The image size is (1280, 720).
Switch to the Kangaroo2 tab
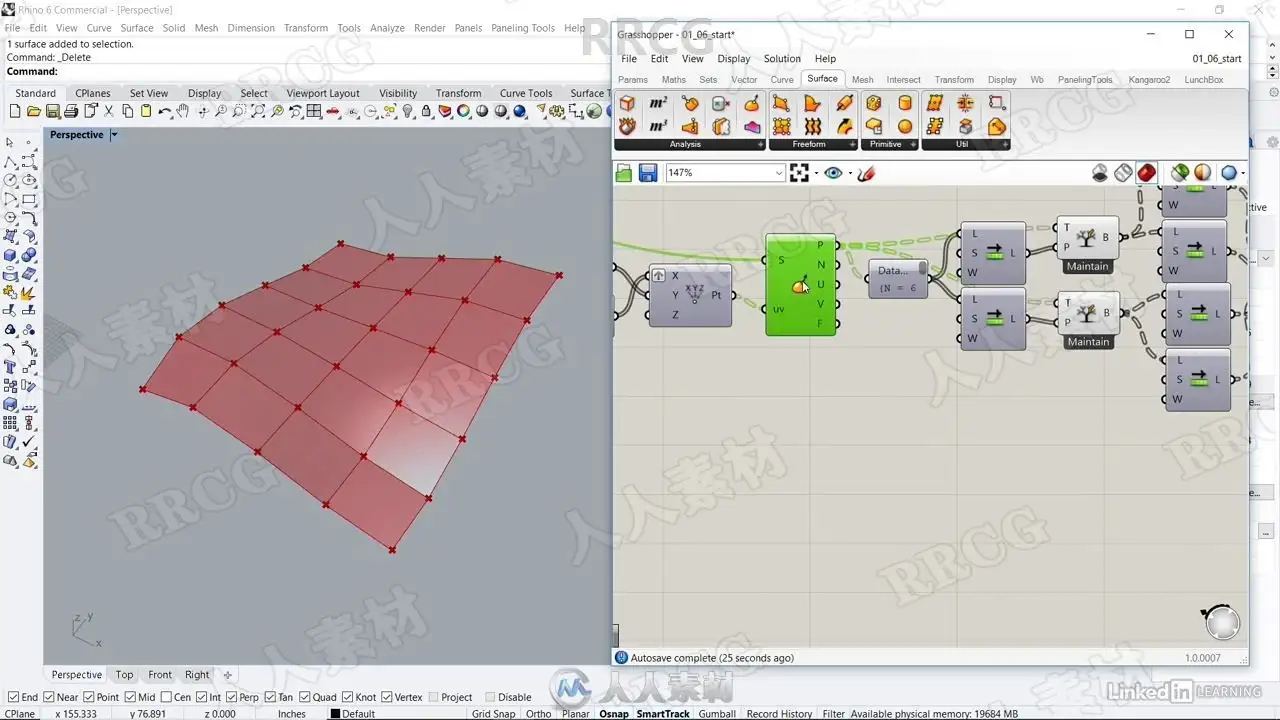(x=1149, y=80)
